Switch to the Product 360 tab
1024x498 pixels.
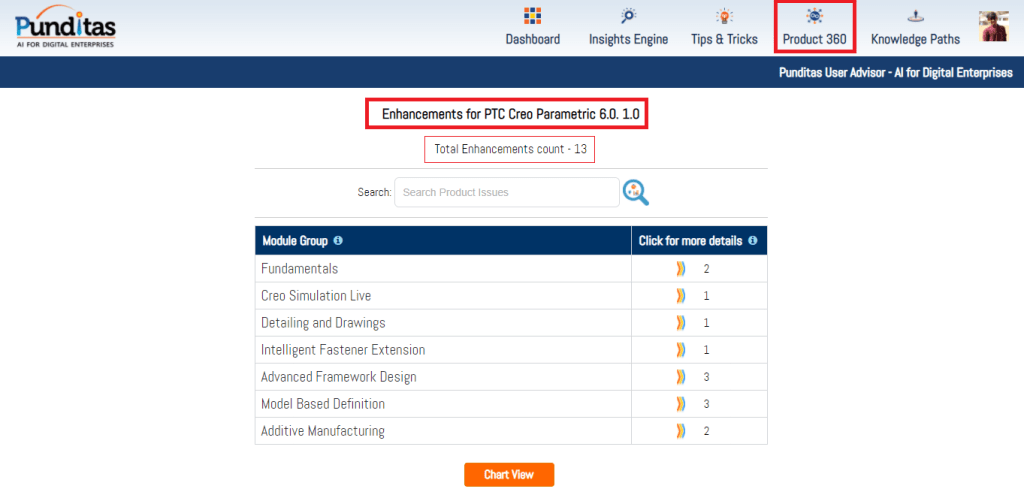814,28
